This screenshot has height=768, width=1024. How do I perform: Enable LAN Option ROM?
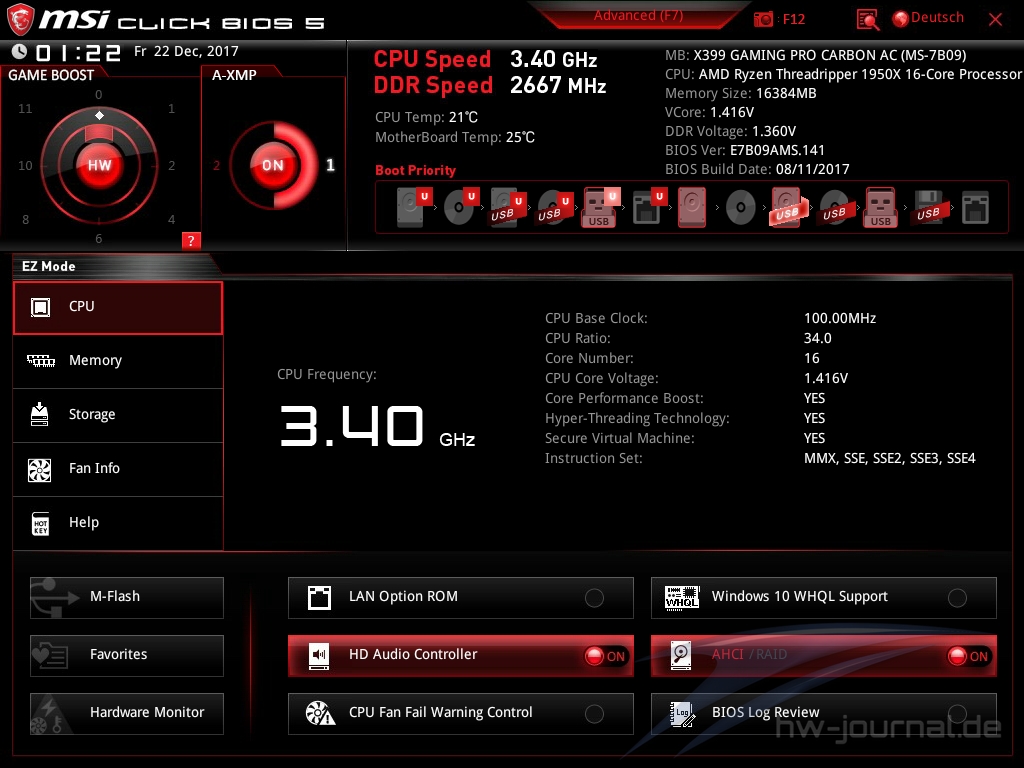pos(595,597)
